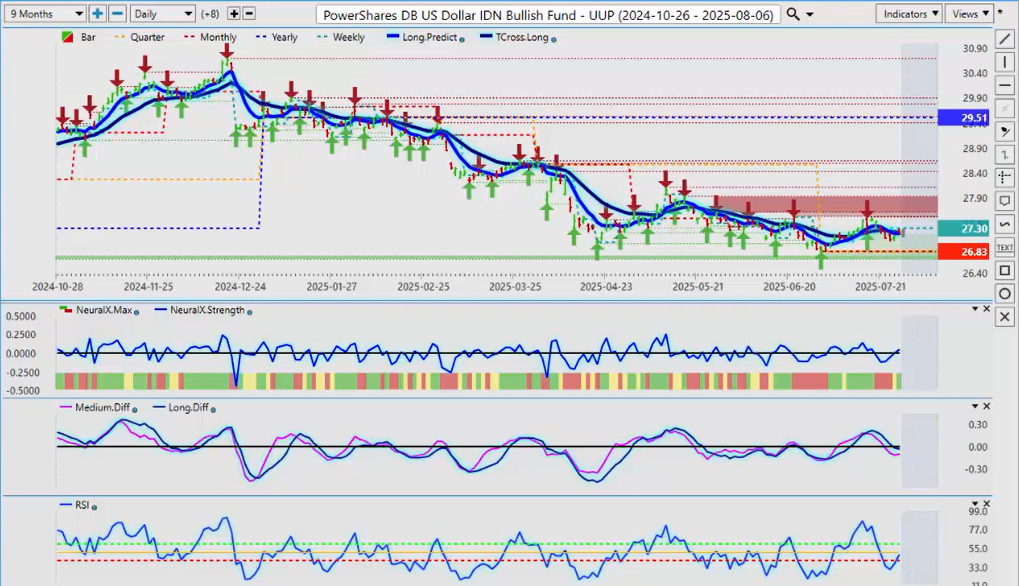The height and width of the screenshot is (586, 1019).
Task: Choose the callout comment bubble tool
Action: pyautogui.click(x=1004, y=201)
